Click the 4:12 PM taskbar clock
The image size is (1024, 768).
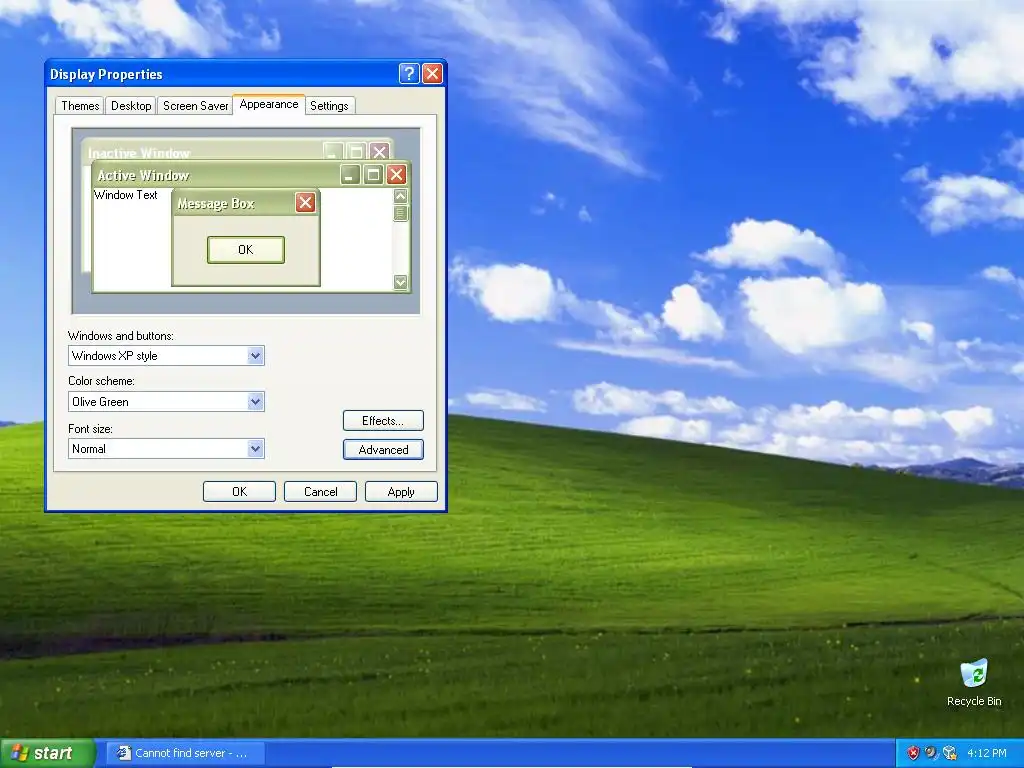(x=987, y=753)
